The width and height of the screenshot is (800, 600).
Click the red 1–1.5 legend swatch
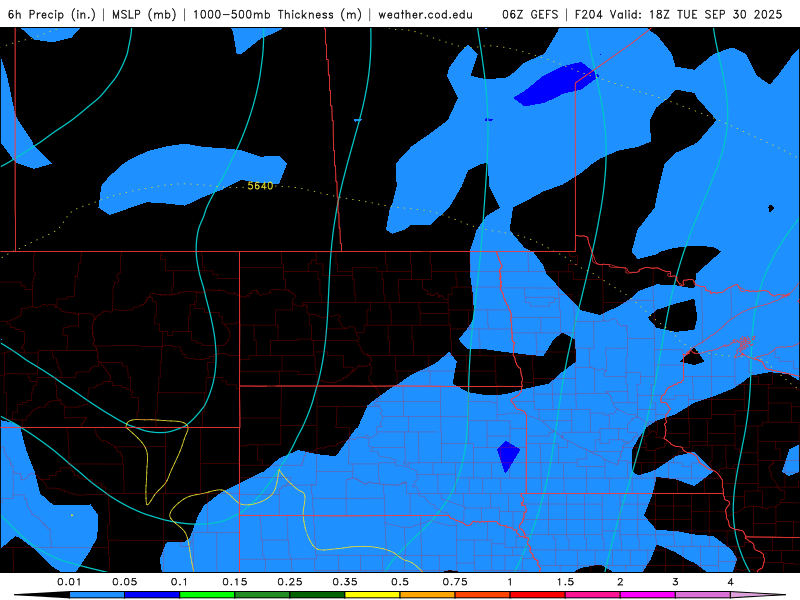538,595
